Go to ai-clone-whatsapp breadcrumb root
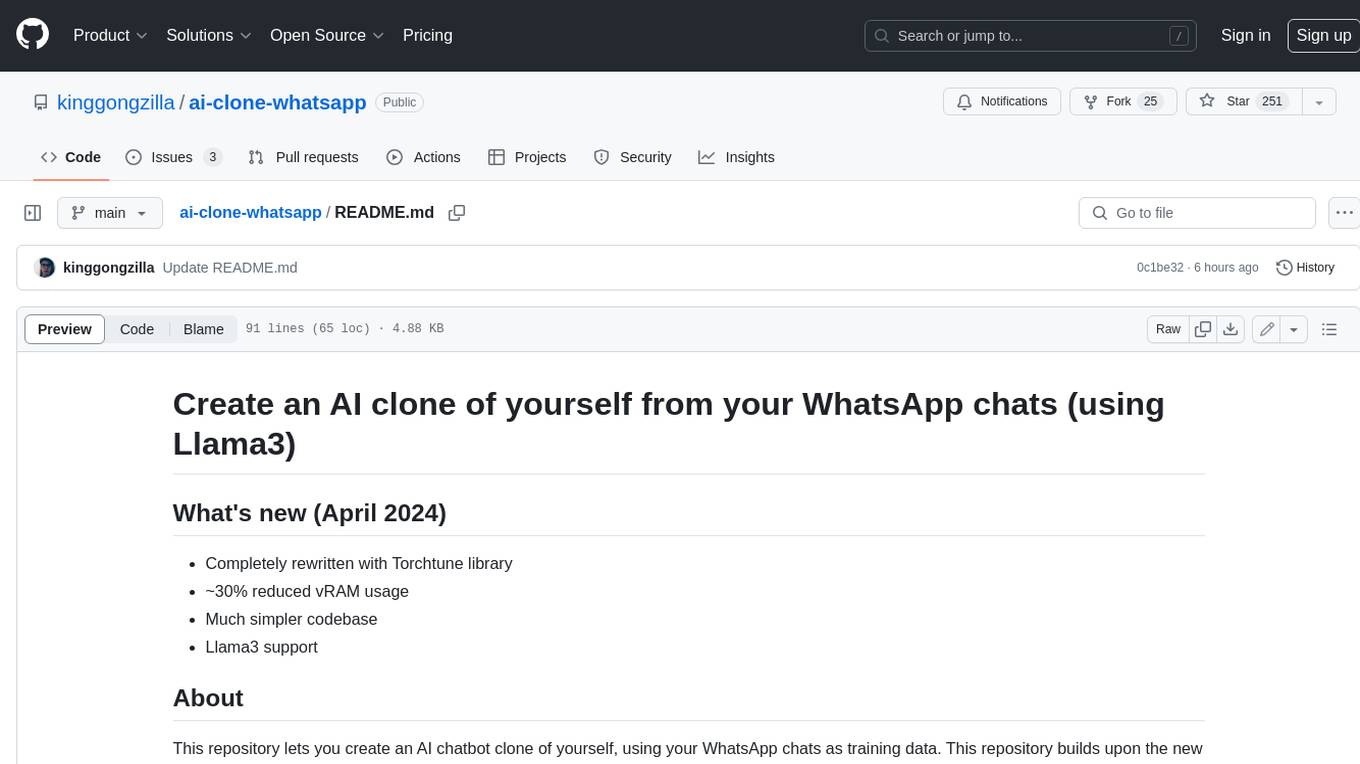This screenshot has width=1360, height=764. click(x=250, y=213)
